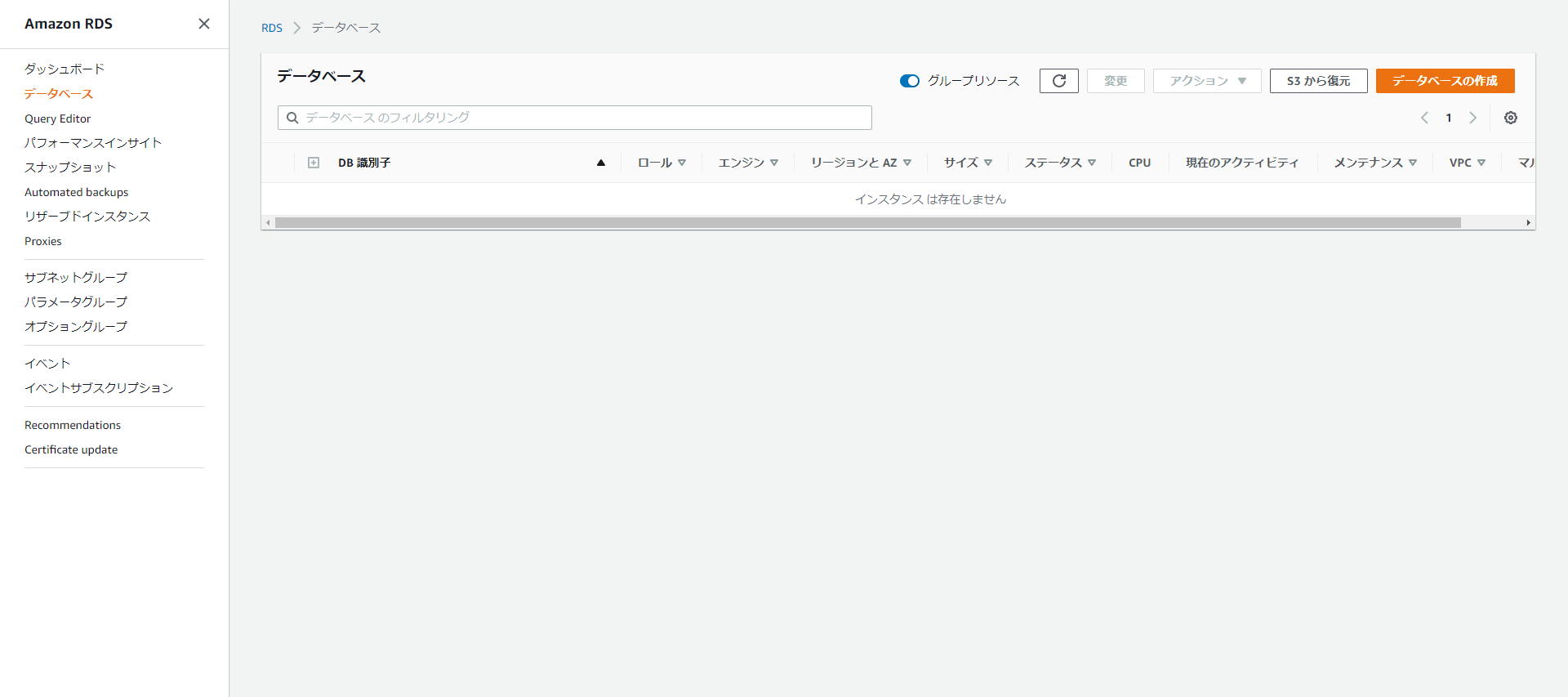Open Proxies in sidebar

click(43, 241)
